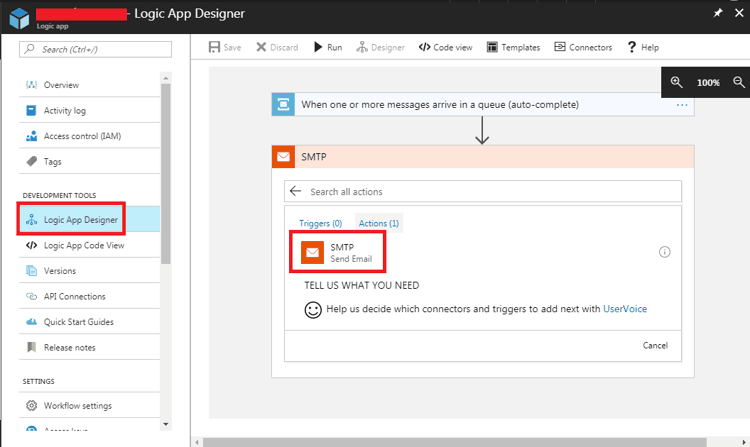Click the Access control people icon
The height and width of the screenshot is (447, 750).
tap(32, 136)
